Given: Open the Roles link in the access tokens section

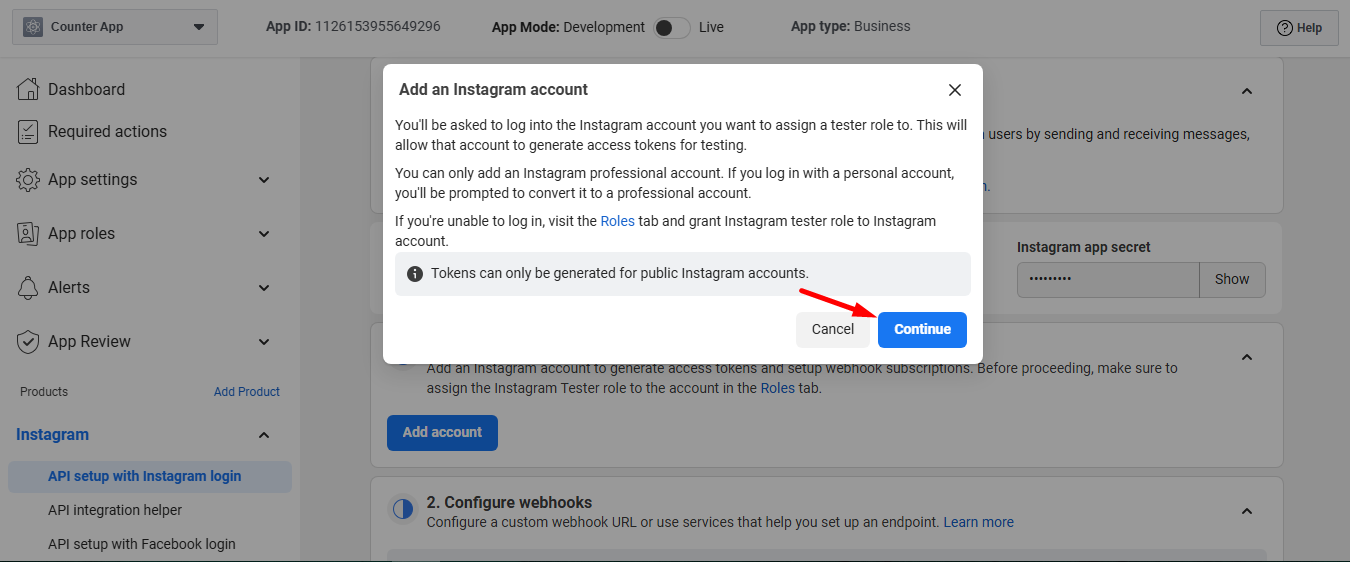Looking at the screenshot, I should [x=778, y=388].
